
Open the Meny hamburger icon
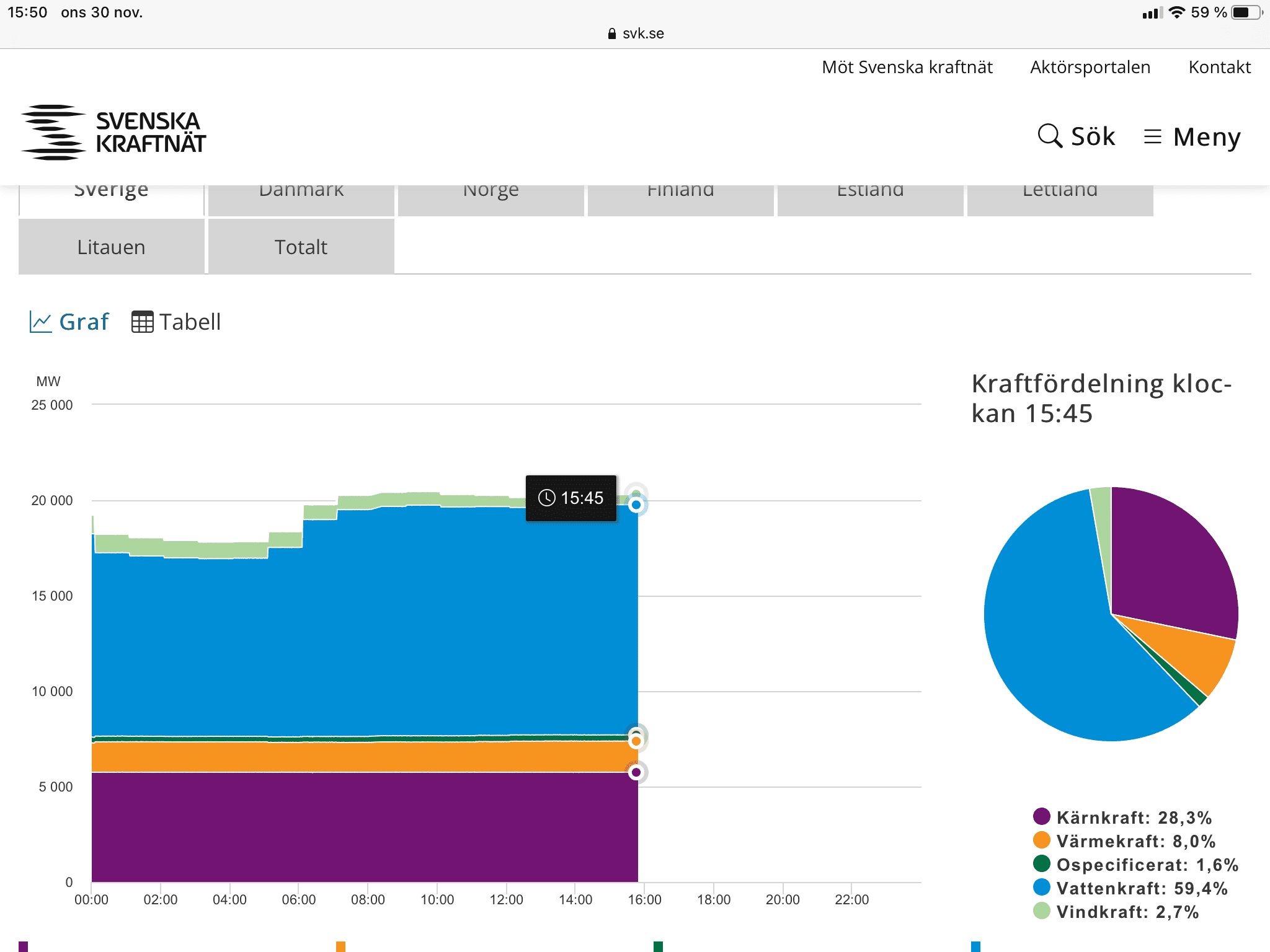(1152, 136)
